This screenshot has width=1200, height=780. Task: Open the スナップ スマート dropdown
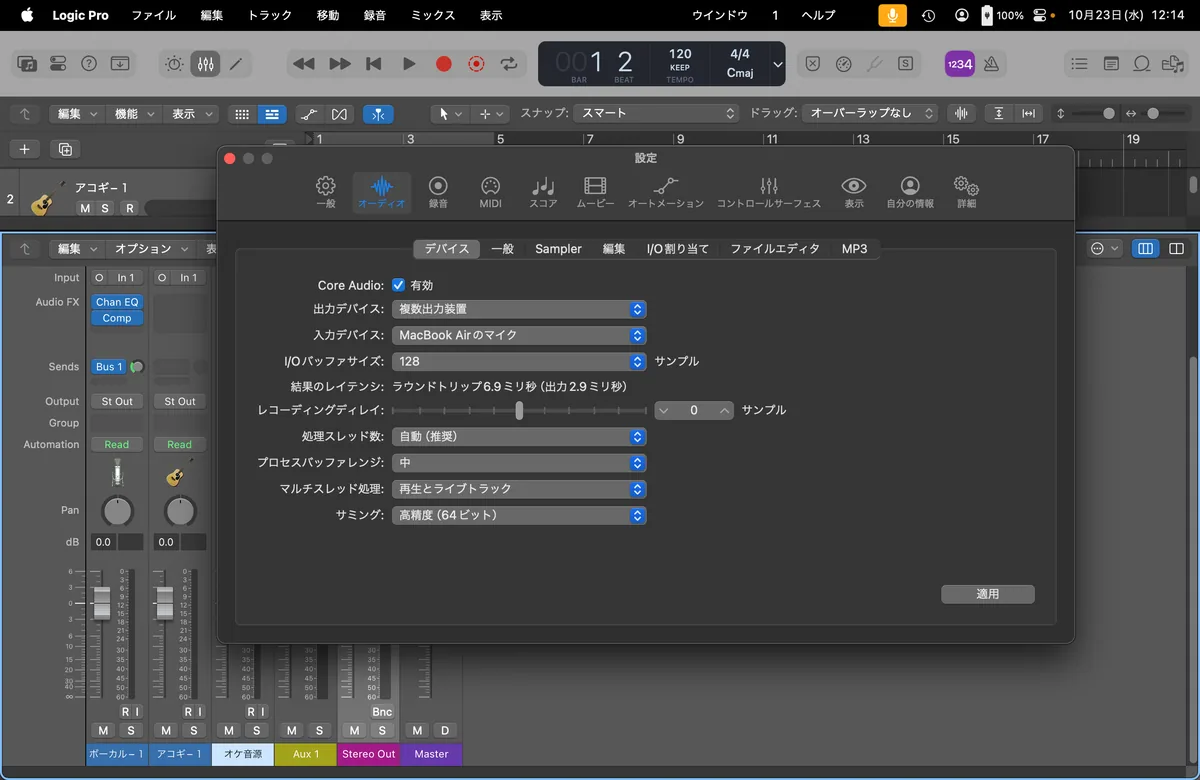tap(657, 113)
